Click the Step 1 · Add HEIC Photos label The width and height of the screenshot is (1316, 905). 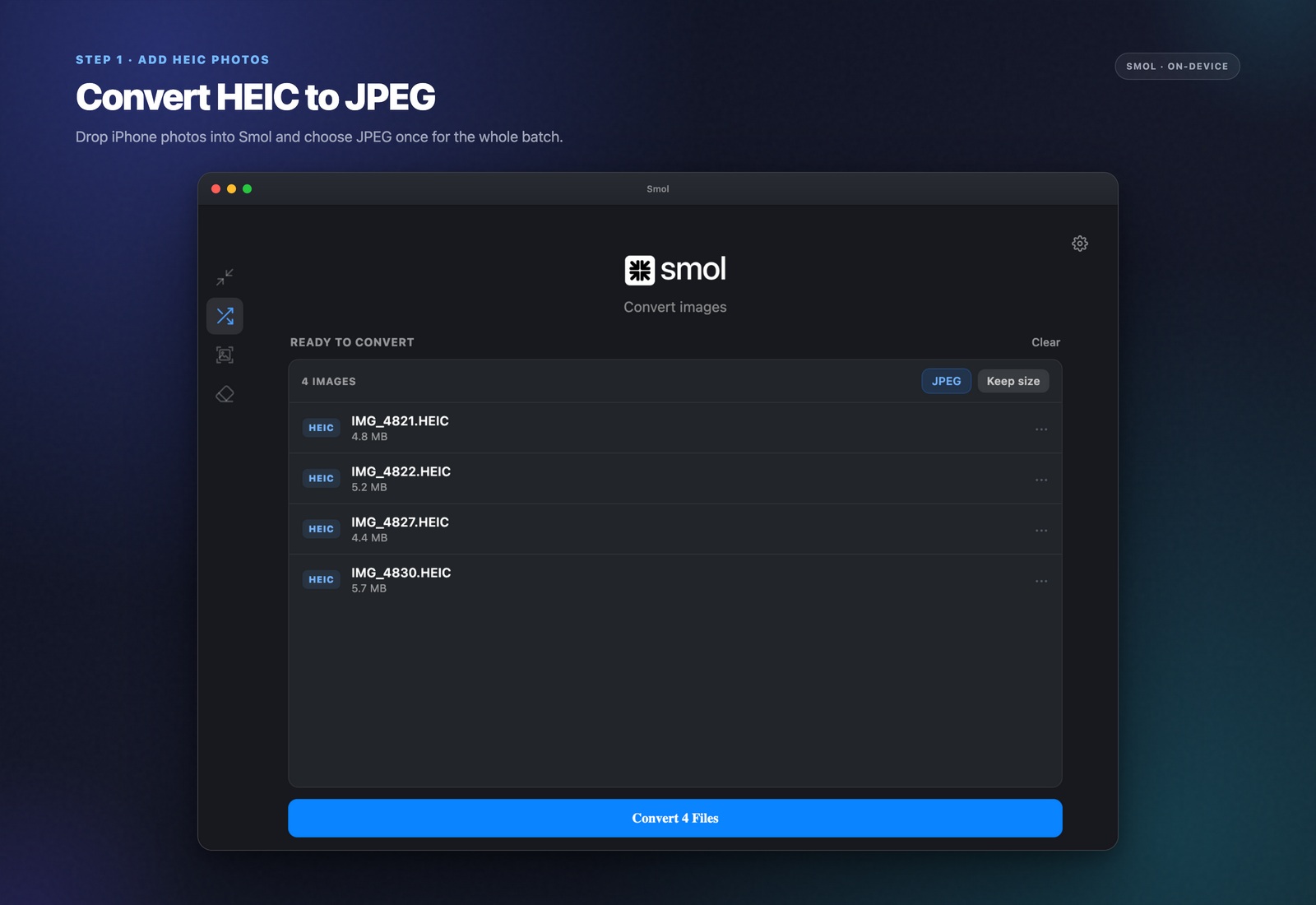[173, 60]
